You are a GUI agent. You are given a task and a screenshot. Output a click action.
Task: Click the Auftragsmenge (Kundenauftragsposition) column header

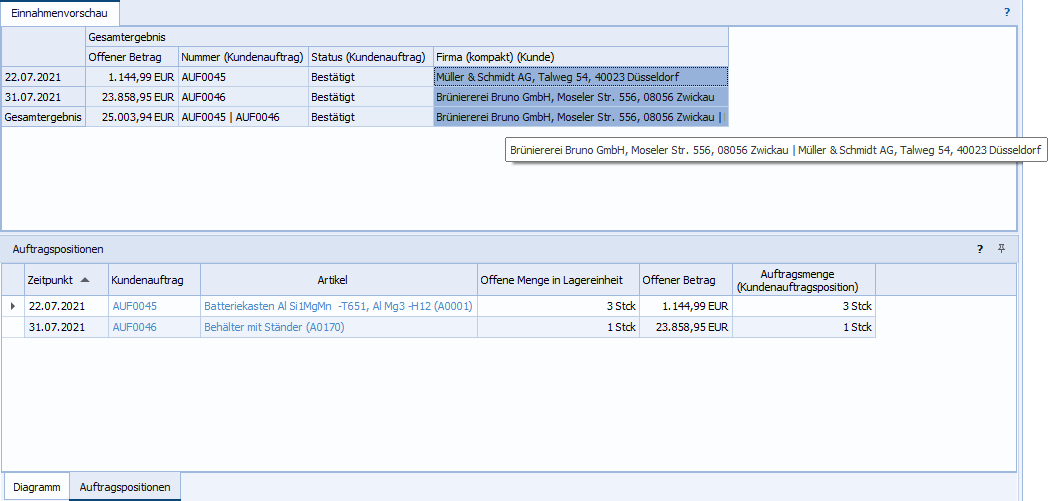[803, 280]
